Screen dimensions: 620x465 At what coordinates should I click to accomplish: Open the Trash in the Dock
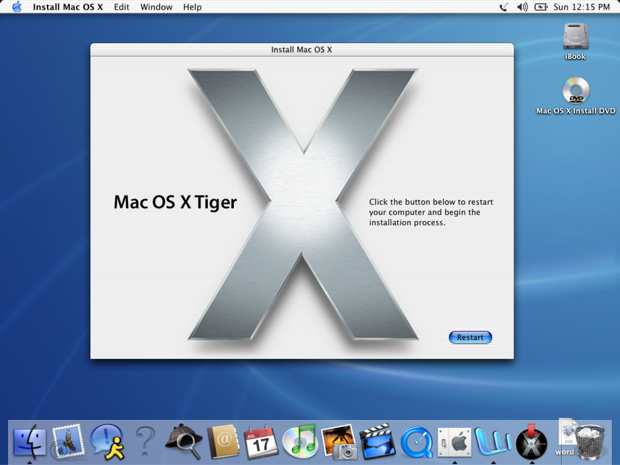pyautogui.click(x=590, y=442)
